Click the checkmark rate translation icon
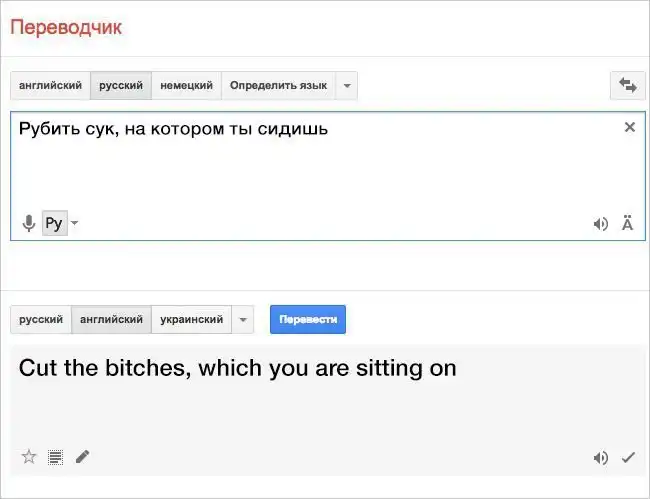This screenshot has height=499, width=650. 628,458
